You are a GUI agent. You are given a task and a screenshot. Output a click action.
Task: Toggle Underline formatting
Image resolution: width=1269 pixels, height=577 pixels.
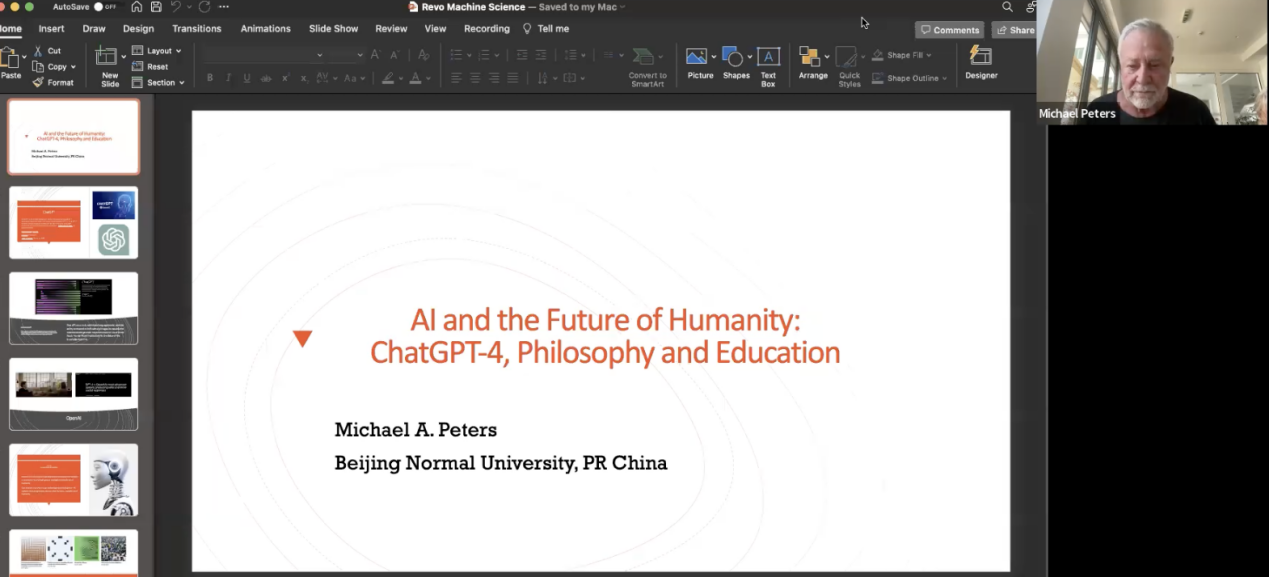[247, 78]
